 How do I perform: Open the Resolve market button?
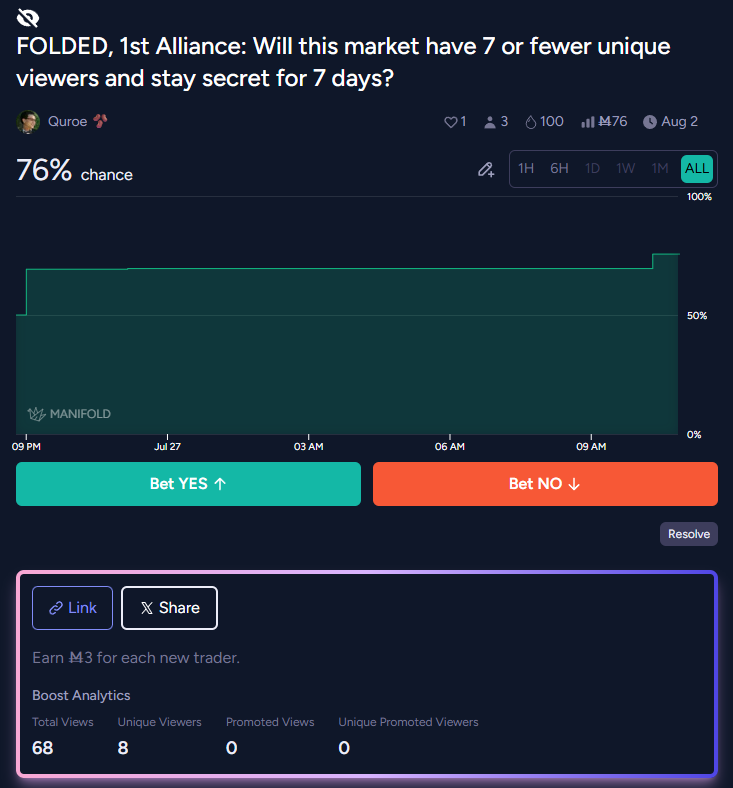689,534
